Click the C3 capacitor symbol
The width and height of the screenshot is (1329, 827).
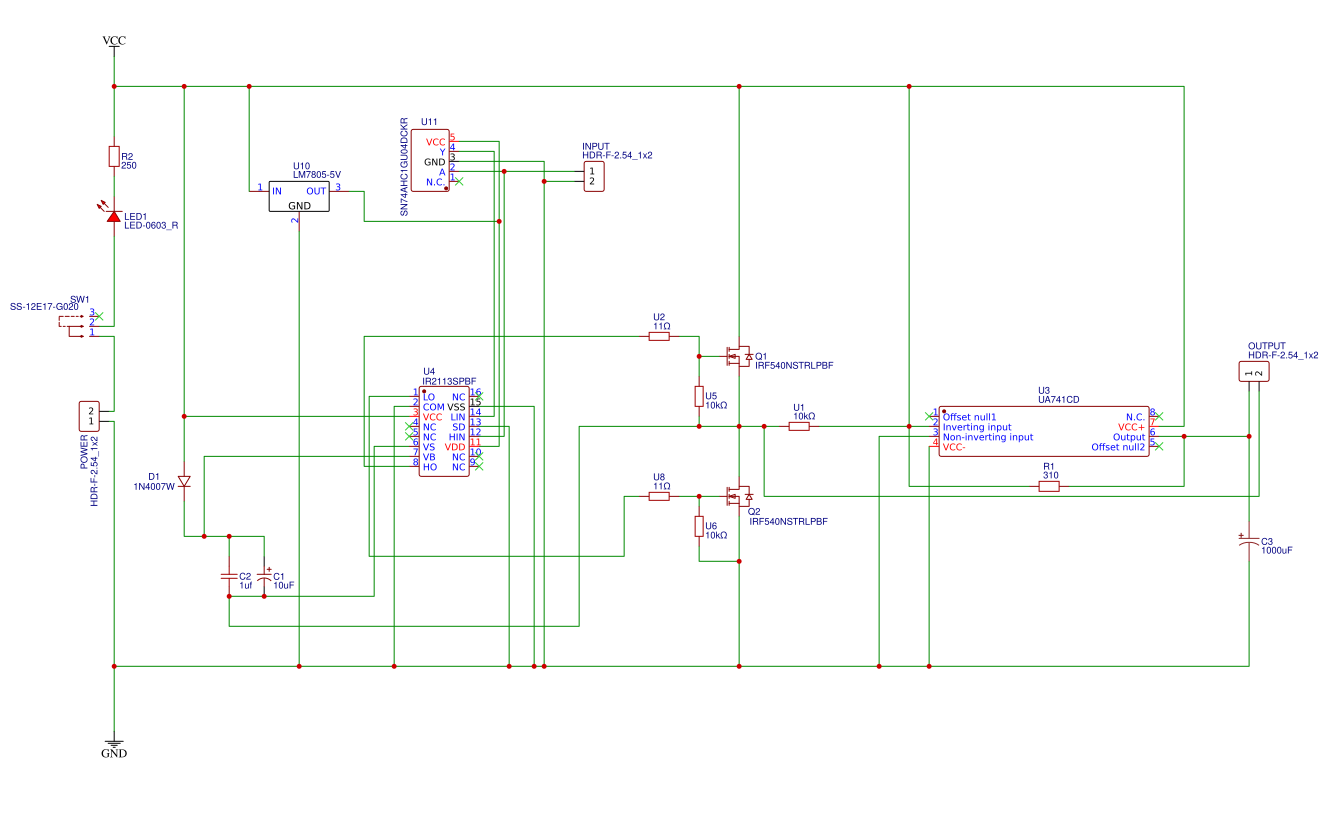tap(1249, 541)
